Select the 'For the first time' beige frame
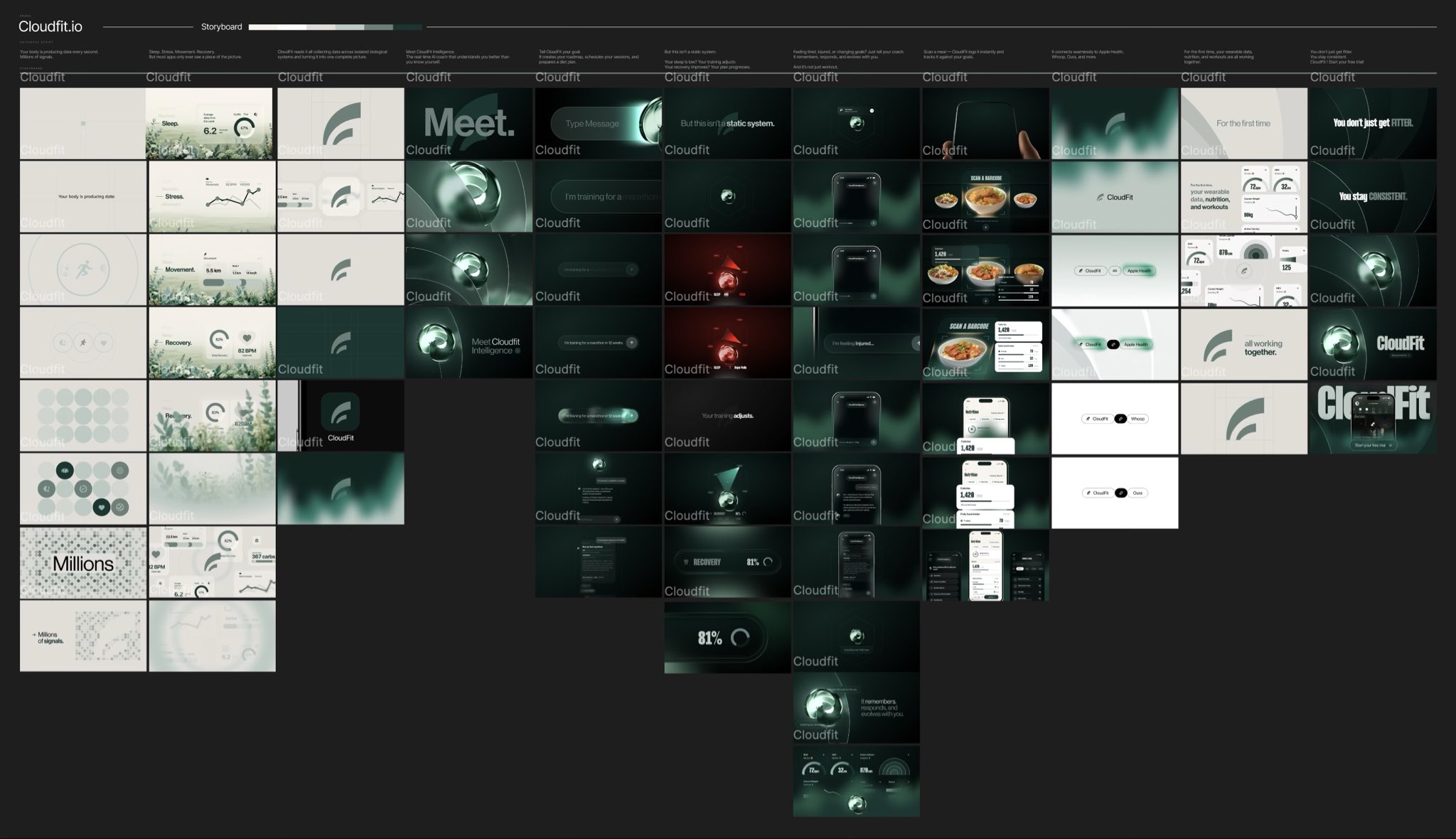 click(1243, 123)
